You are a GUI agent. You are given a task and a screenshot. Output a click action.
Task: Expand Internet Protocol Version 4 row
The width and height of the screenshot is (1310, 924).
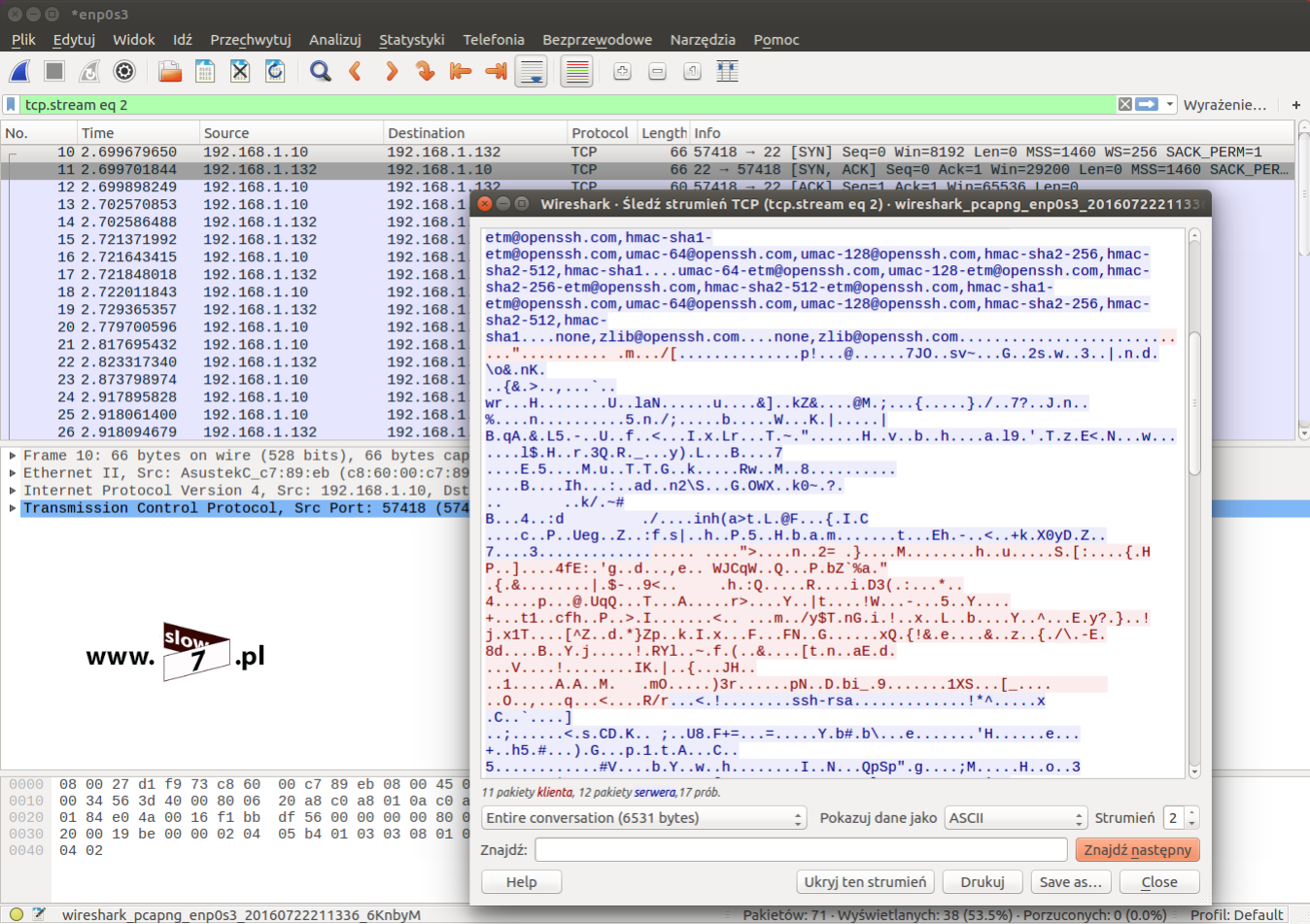(x=13, y=491)
